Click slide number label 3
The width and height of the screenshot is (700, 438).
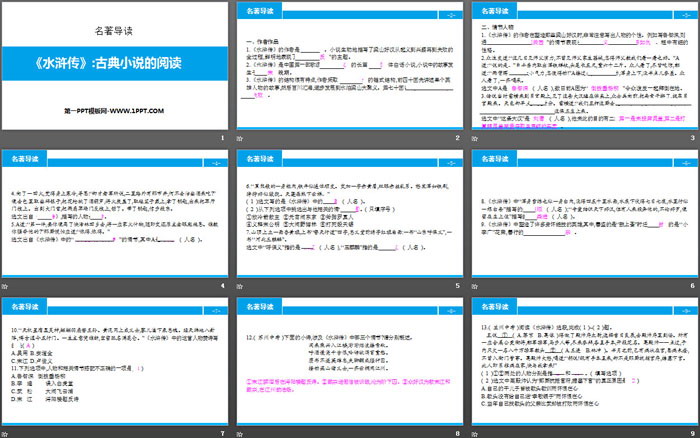pos(692,138)
